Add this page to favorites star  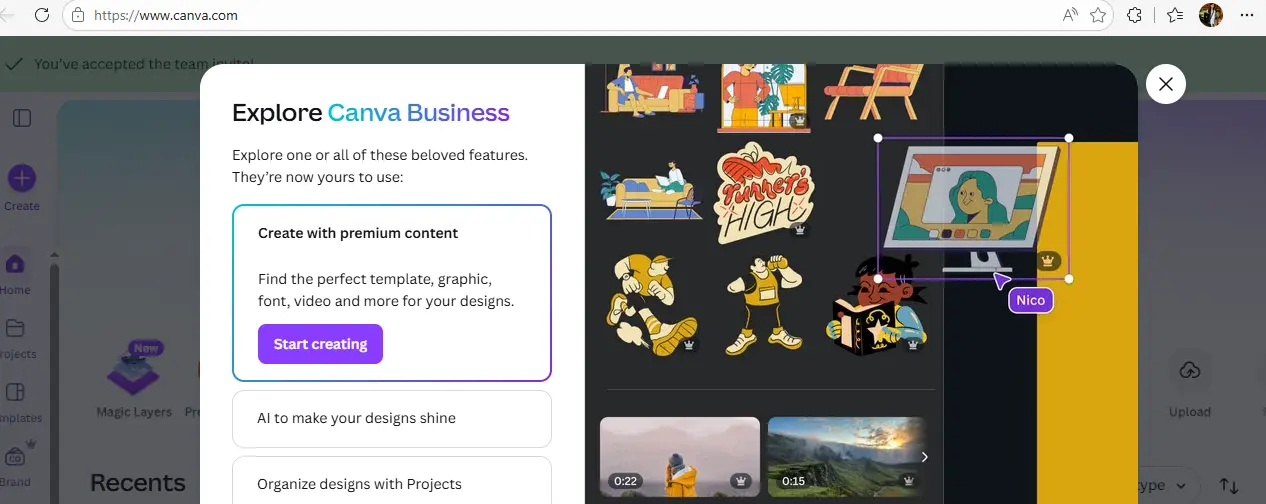(x=1098, y=15)
